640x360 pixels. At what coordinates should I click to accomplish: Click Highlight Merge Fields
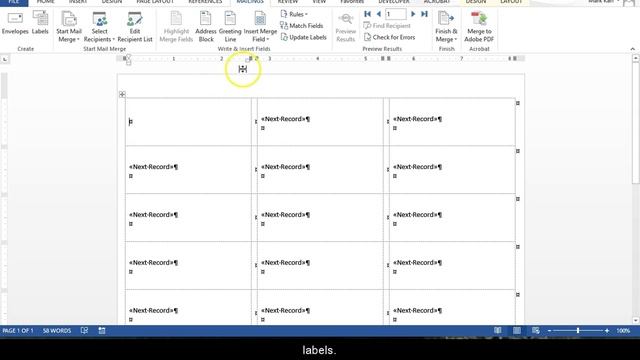(176, 27)
